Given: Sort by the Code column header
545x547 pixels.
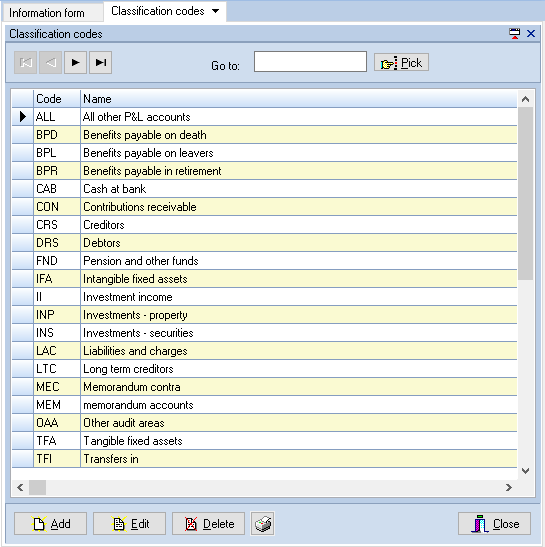Looking at the screenshot, I should pyautogui.click(x=57, y=99).
